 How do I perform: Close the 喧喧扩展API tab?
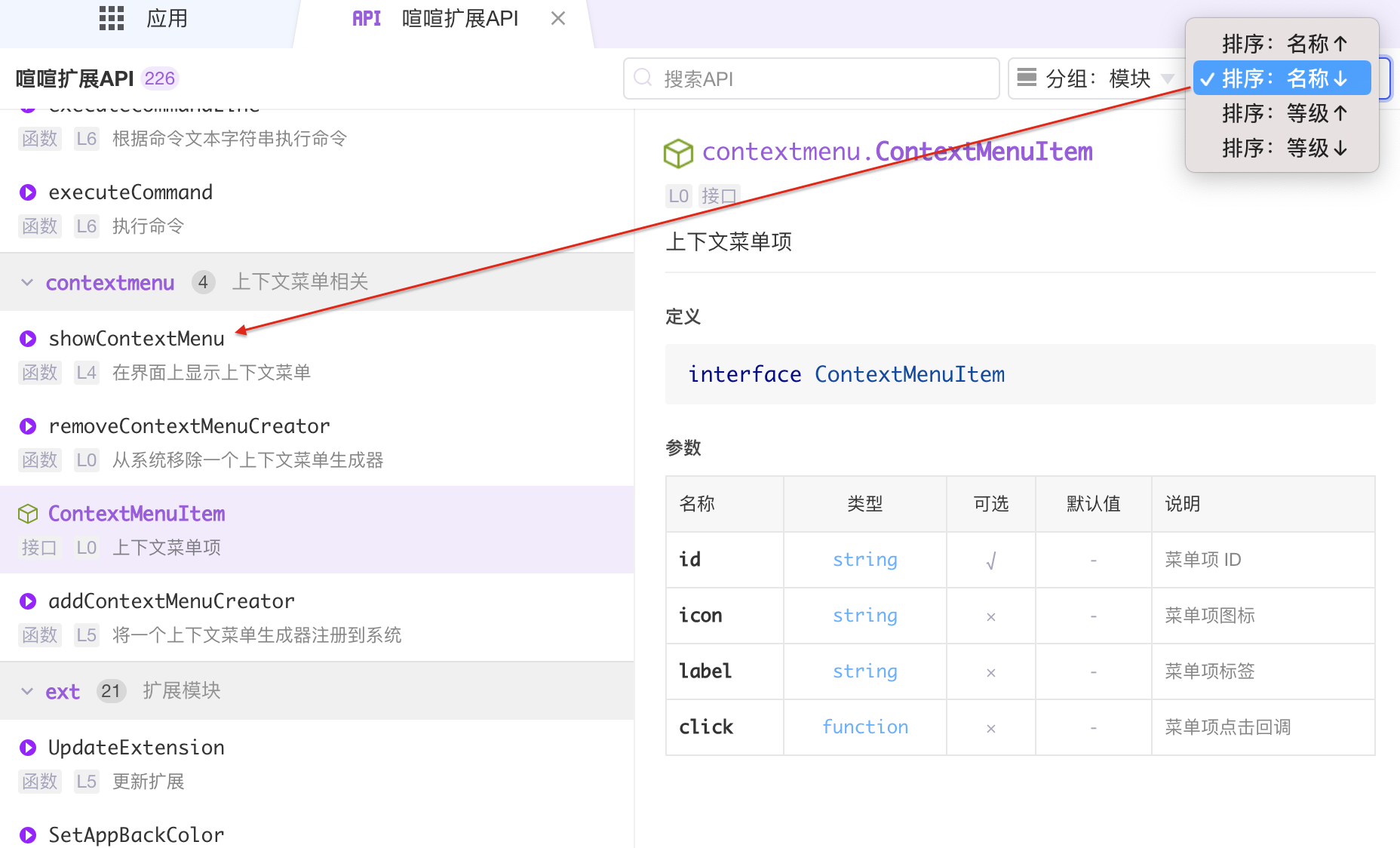click(x=558, y=19)
